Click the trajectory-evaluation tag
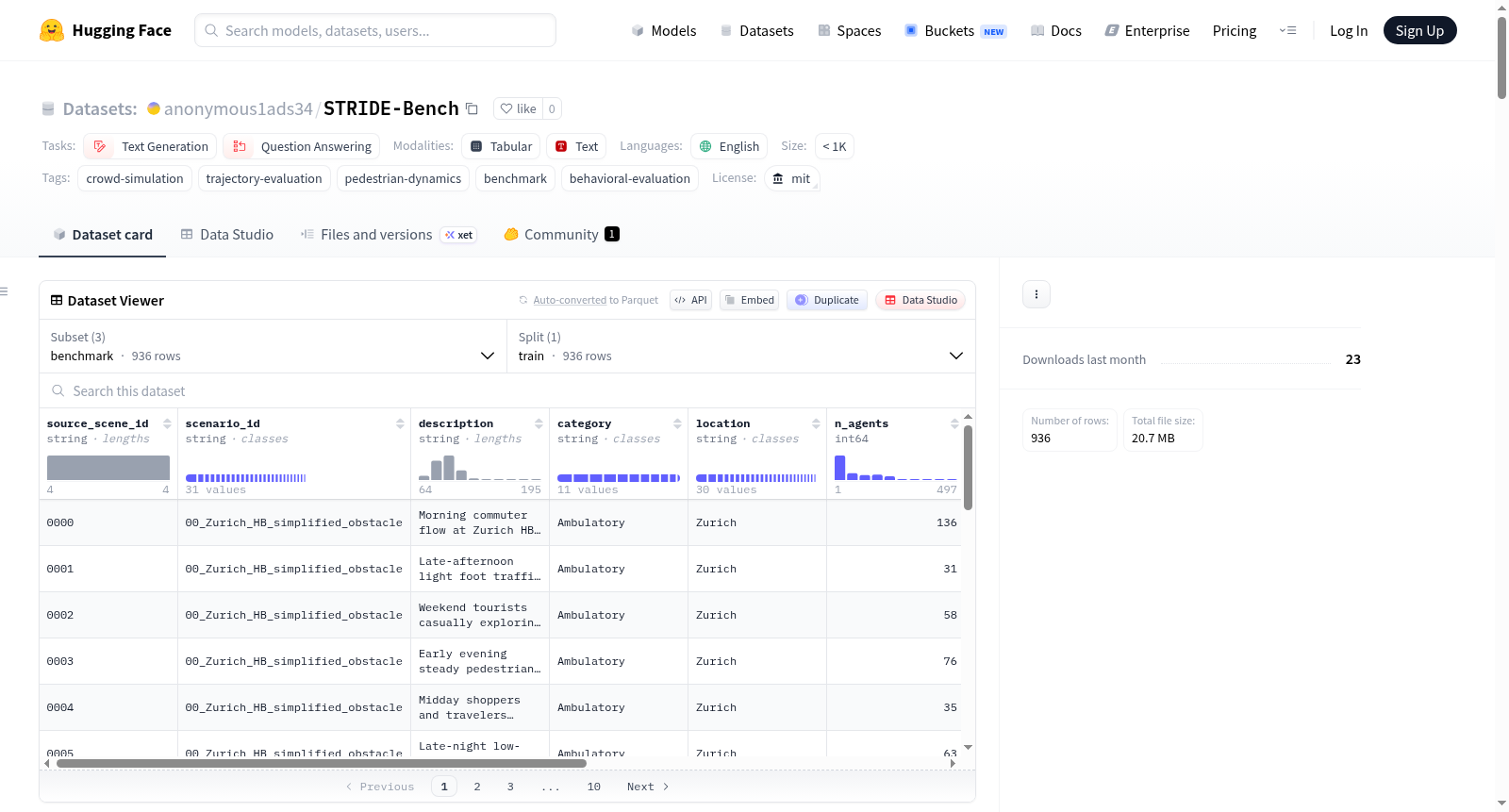The image size is (1509, 812). pos(264,178)
